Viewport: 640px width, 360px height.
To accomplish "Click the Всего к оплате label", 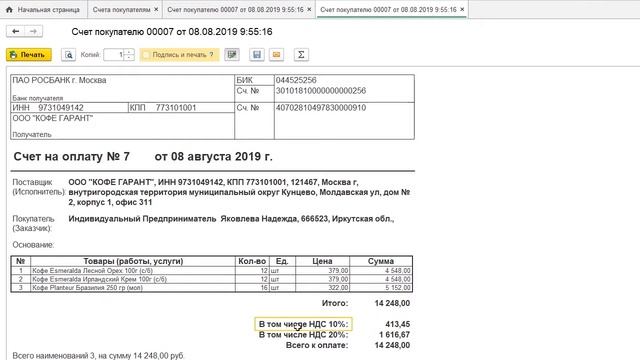I will [x=317, y=345].
